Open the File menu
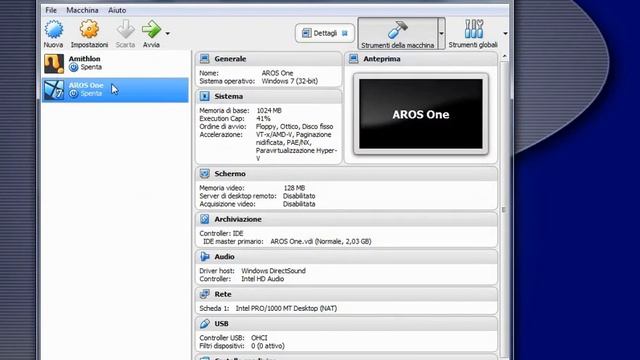The width and height of the screenshot is (640, 360). (x=51, y=10)
